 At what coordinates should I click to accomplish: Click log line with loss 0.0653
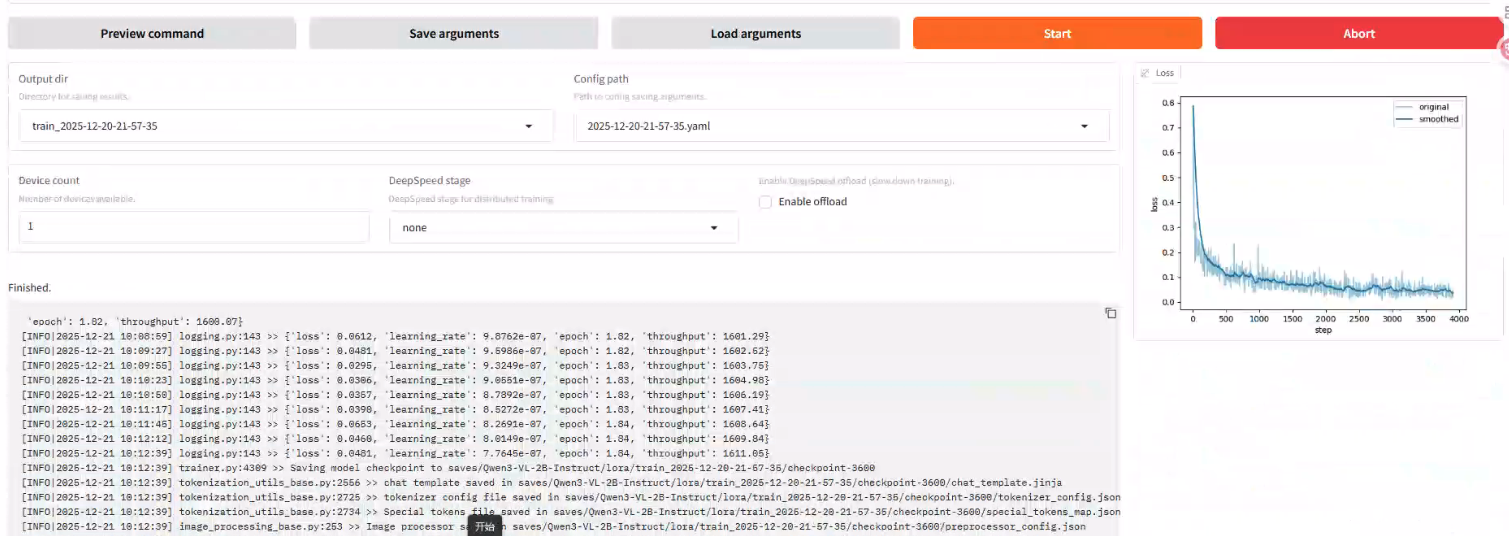[x=395, y=423]
